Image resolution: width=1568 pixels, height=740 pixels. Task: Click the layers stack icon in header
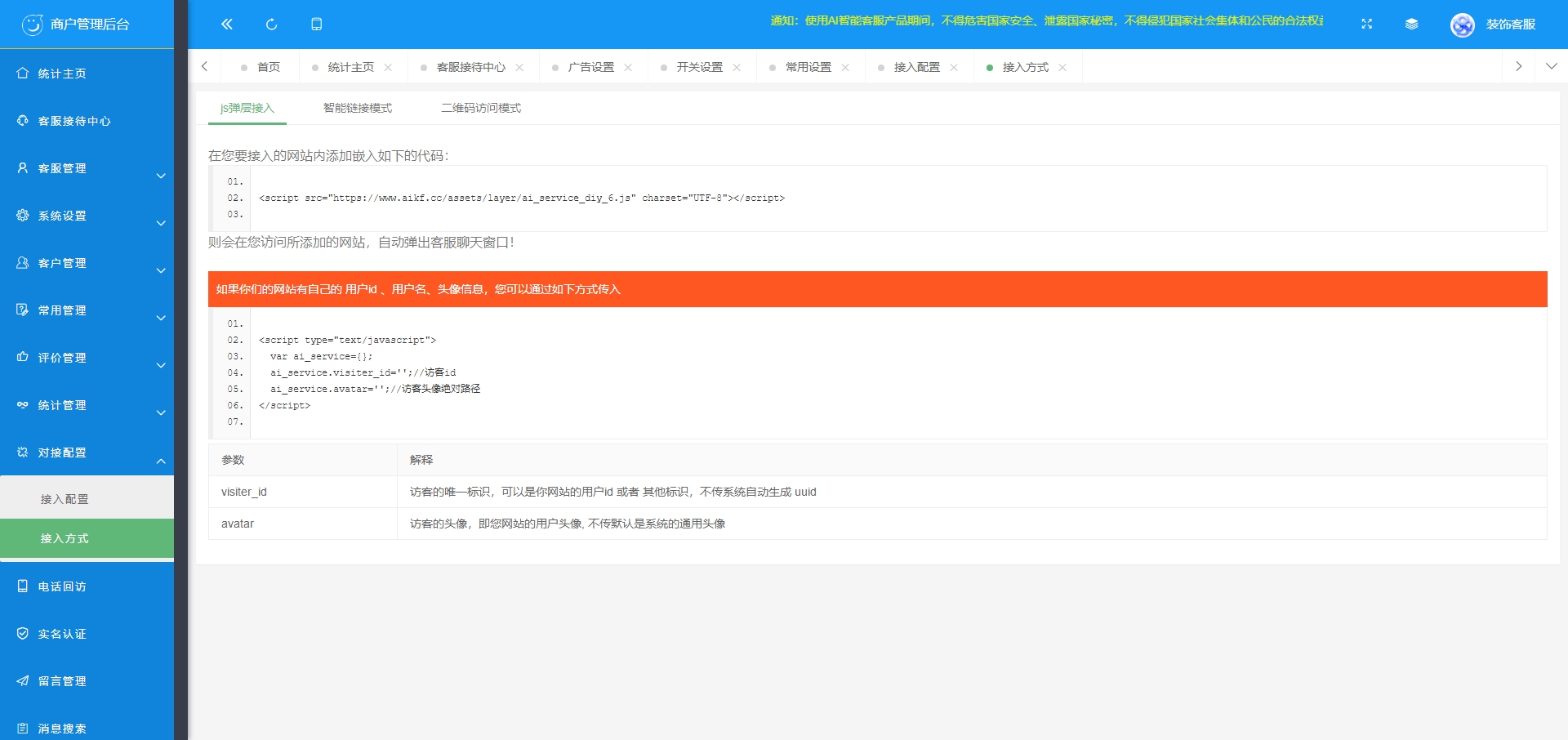click(x=1411, y=25)
